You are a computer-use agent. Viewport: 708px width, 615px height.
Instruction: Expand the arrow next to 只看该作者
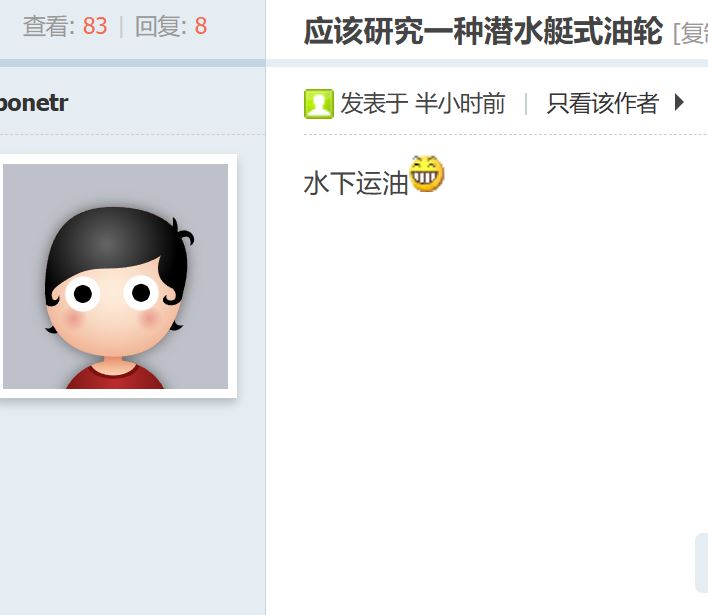[679, 102]
